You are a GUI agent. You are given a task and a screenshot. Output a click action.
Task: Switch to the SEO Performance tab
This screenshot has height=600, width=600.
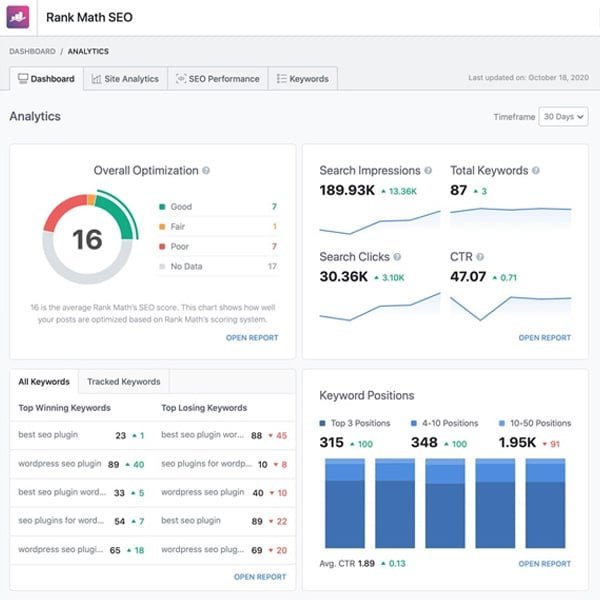coord(217,79)
